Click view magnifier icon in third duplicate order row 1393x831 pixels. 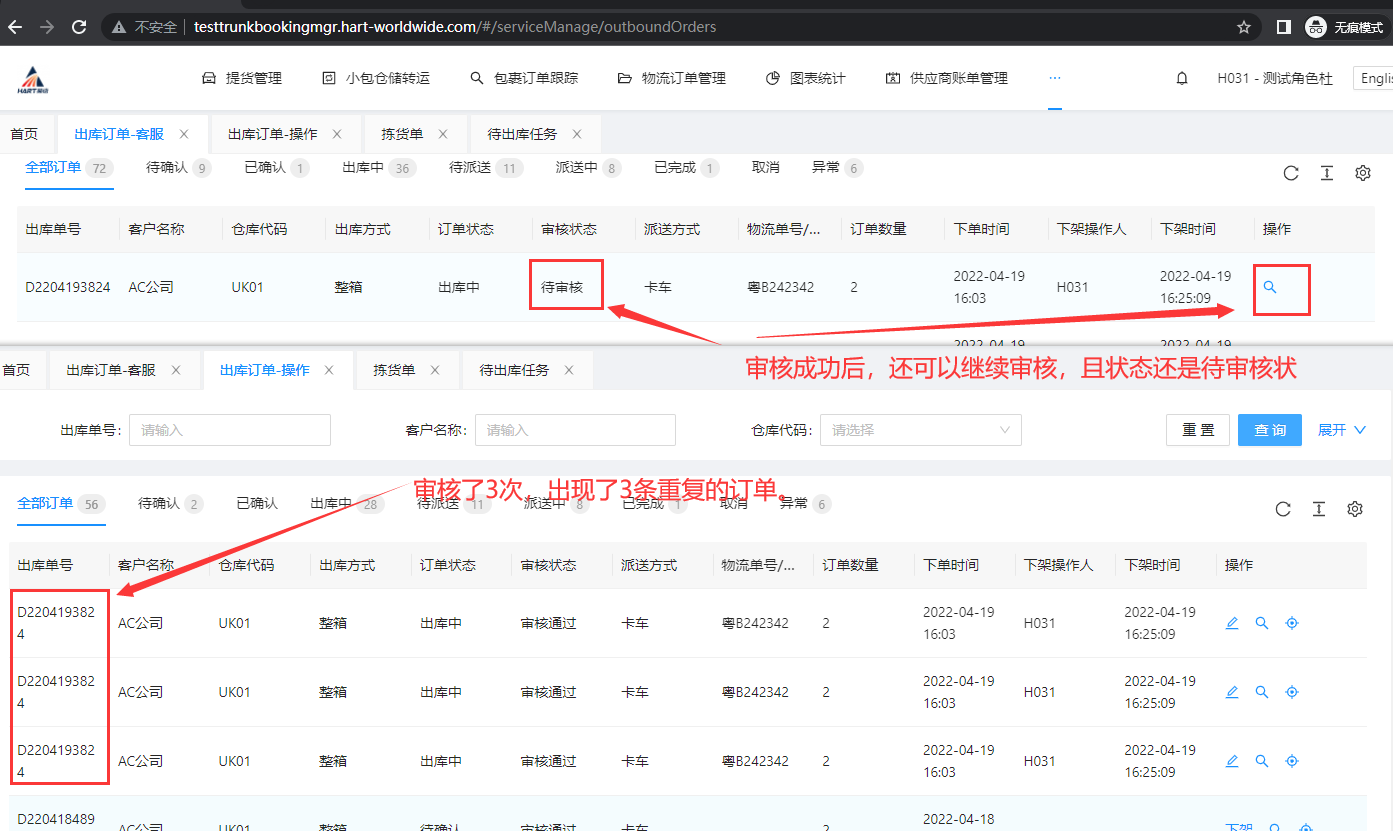1262,761
